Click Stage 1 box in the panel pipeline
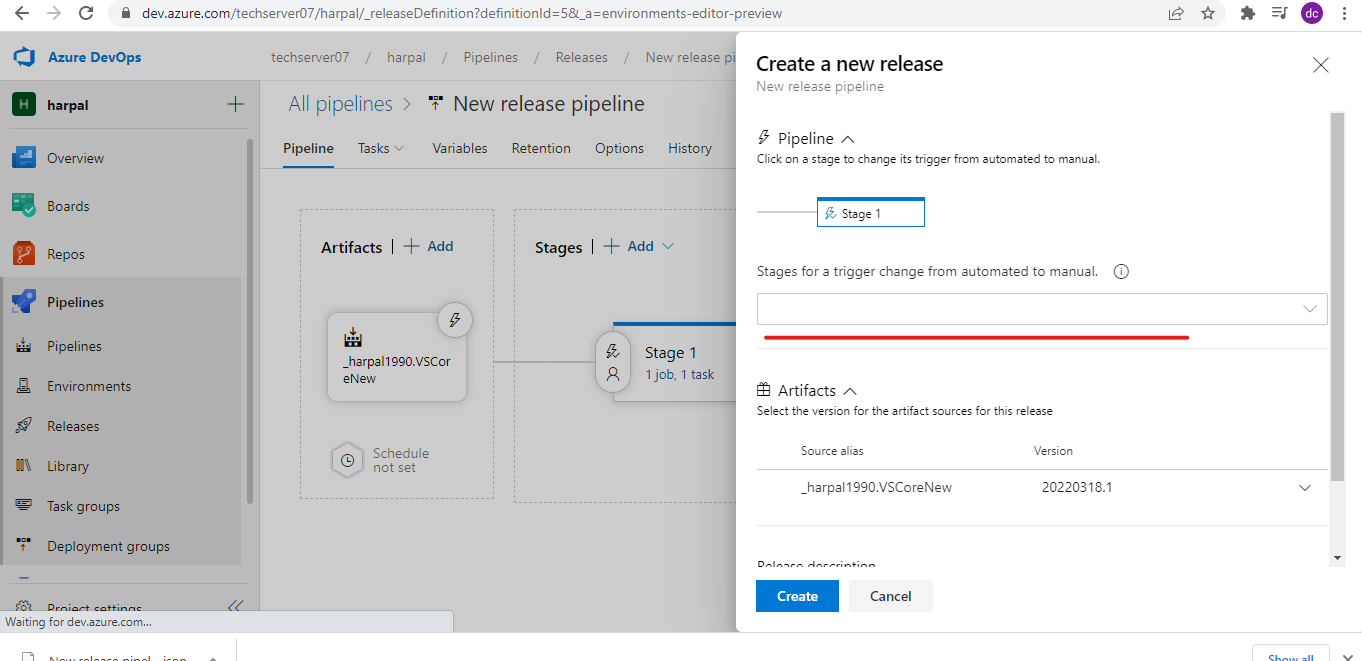Image resolution: width=1362 pixels, height=661 pixels. (x=870, y=213)
